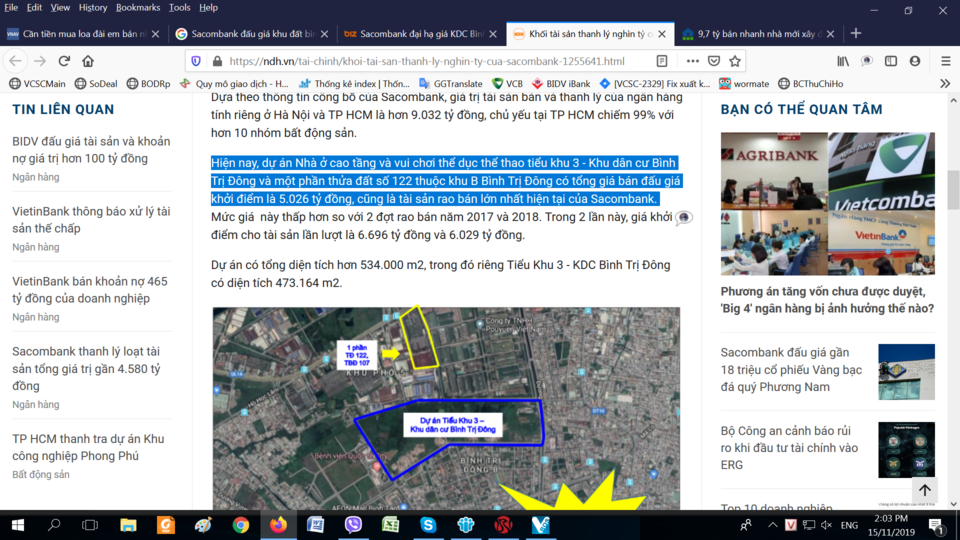The width and height of the screenshot is (960, 540).
Task: Click the page vertical scrollbar thumb
Action: click(953, 190)
